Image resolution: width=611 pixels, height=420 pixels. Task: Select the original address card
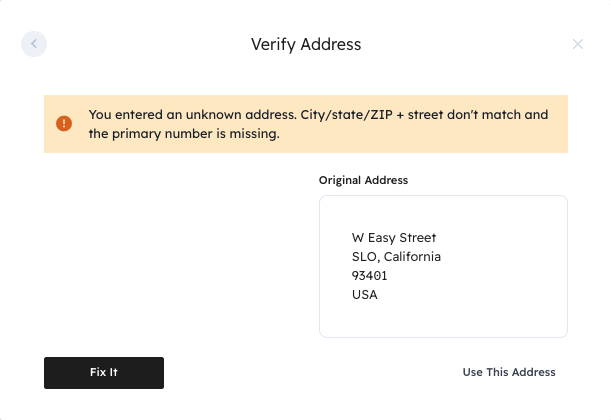pos(443,266)
